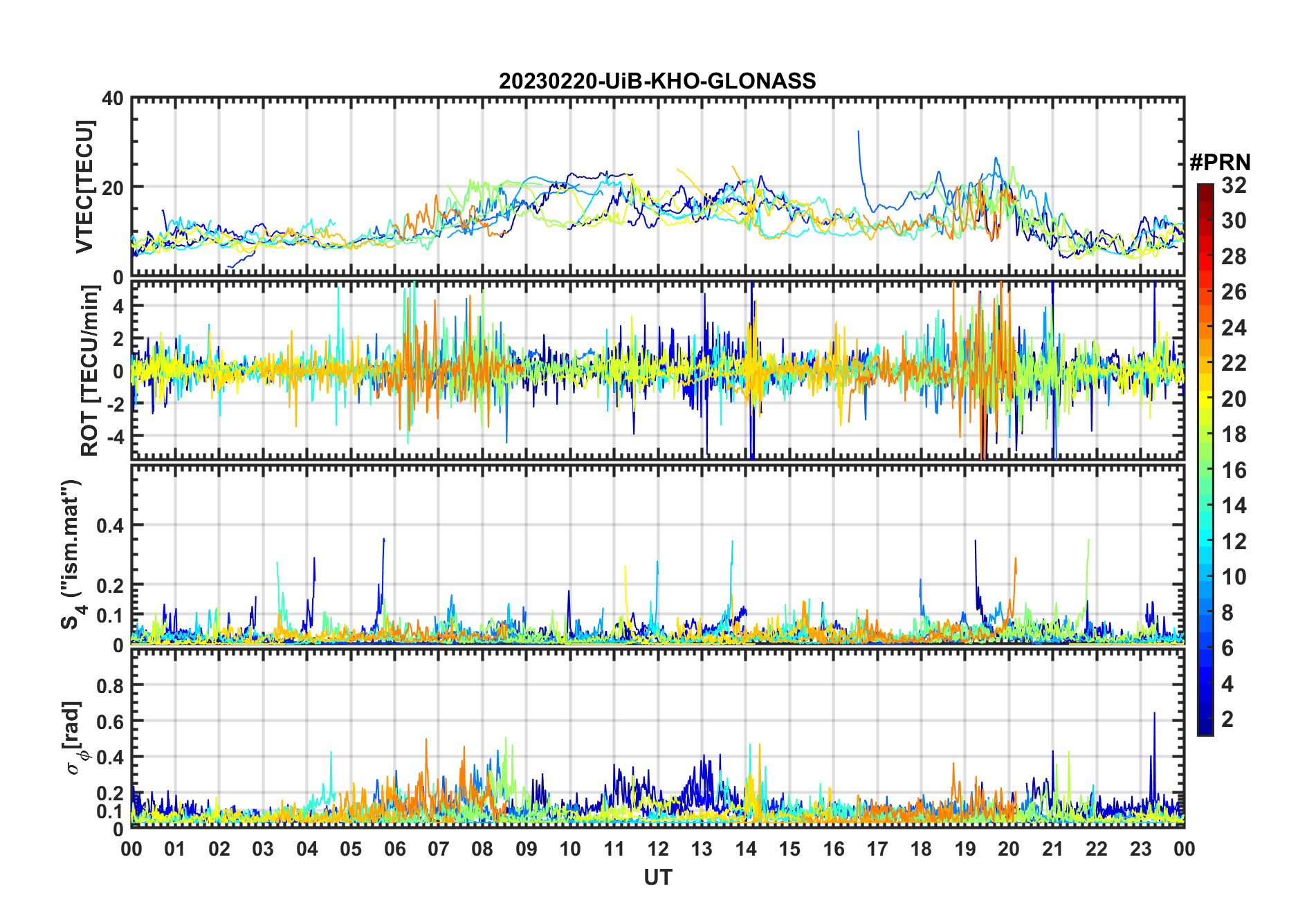Select the UT x-axis label
Image resolution: width=1316 pixels, height=920 pixels.
[658, 877]
